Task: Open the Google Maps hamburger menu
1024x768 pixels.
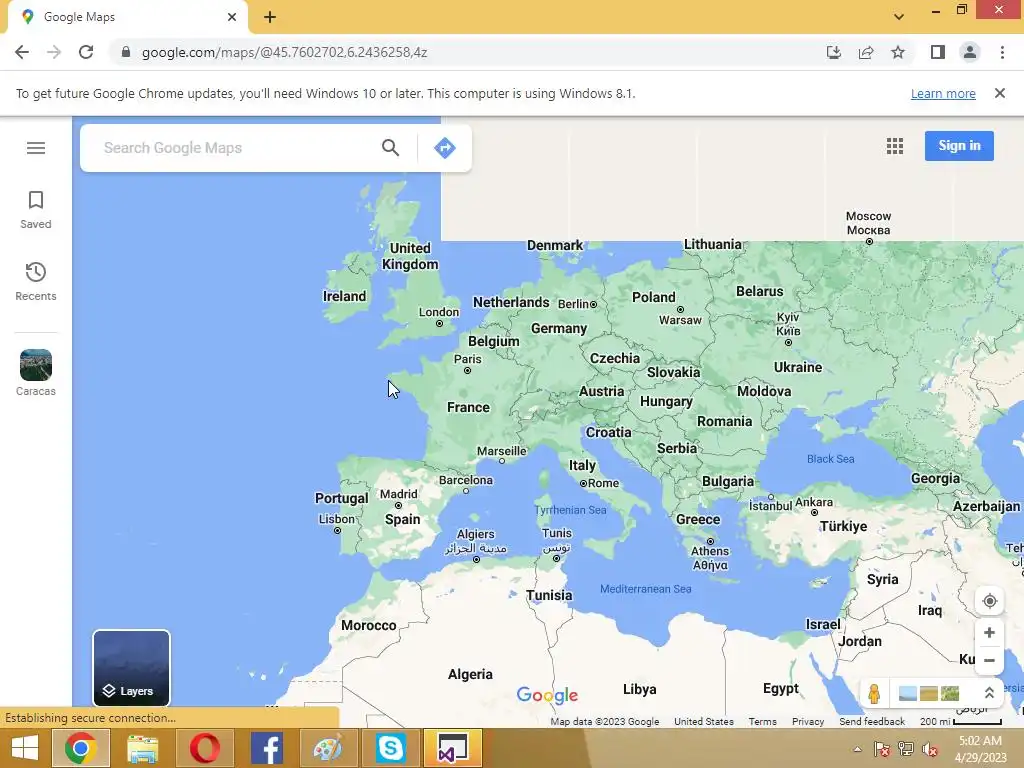Action: point(36,148)
